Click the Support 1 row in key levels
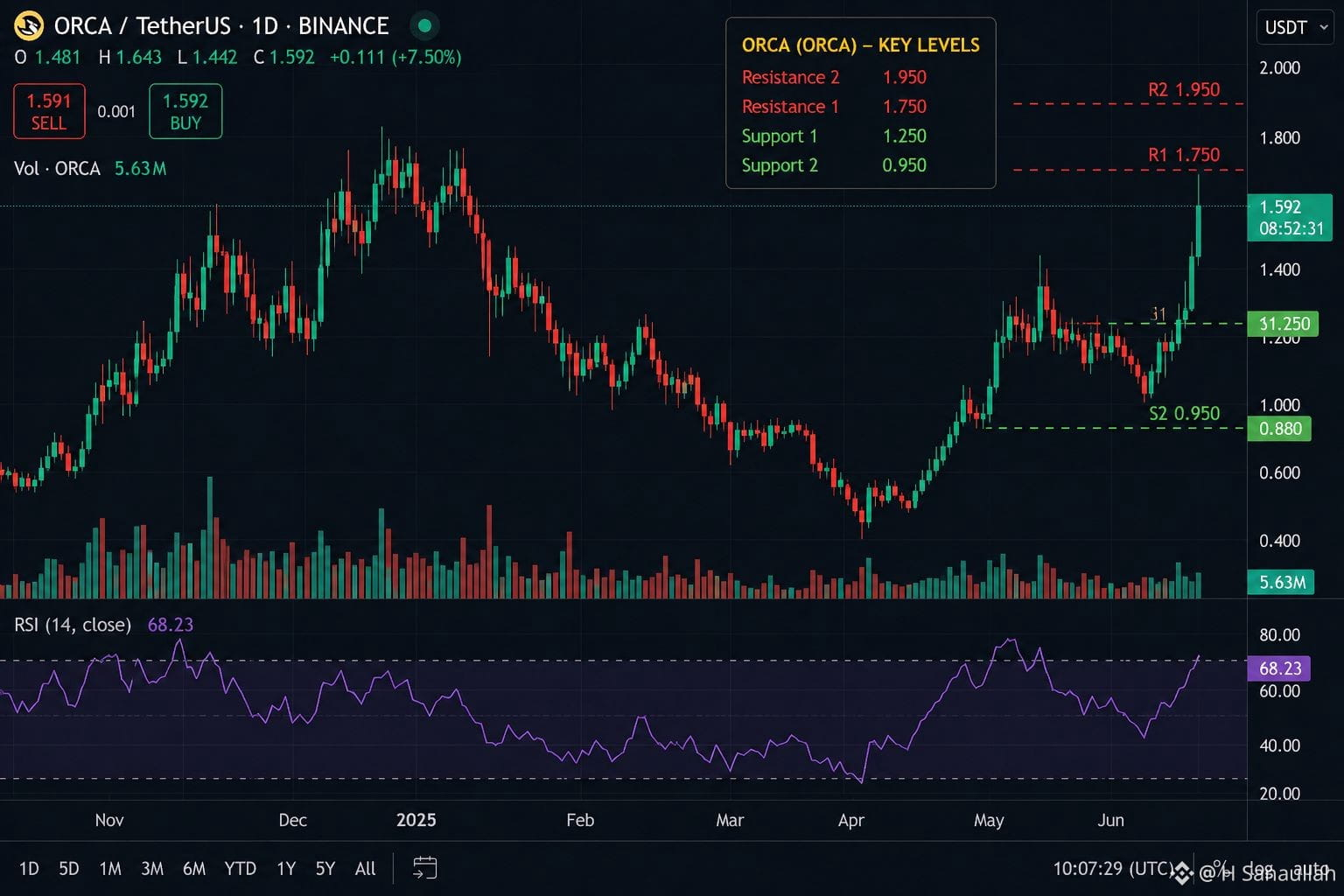 (x=834, y=136)
